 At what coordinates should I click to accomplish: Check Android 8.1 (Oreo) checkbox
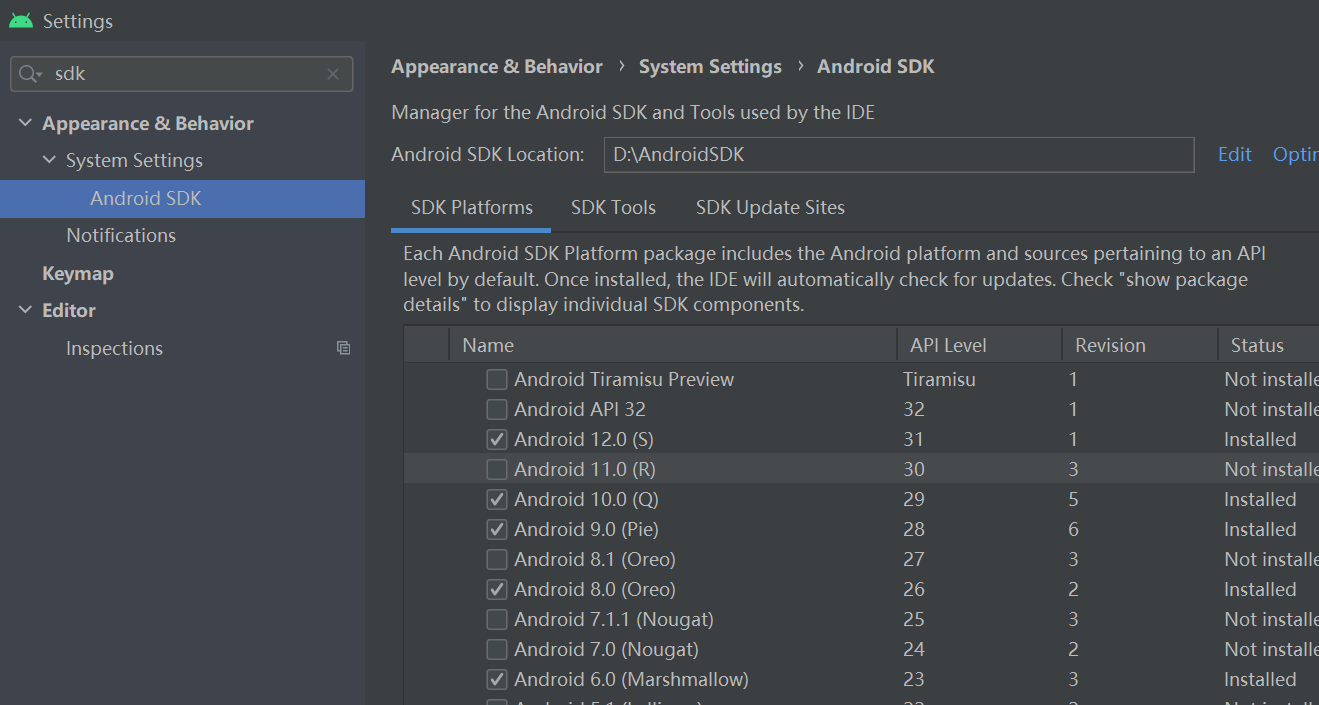pos(496,559)
